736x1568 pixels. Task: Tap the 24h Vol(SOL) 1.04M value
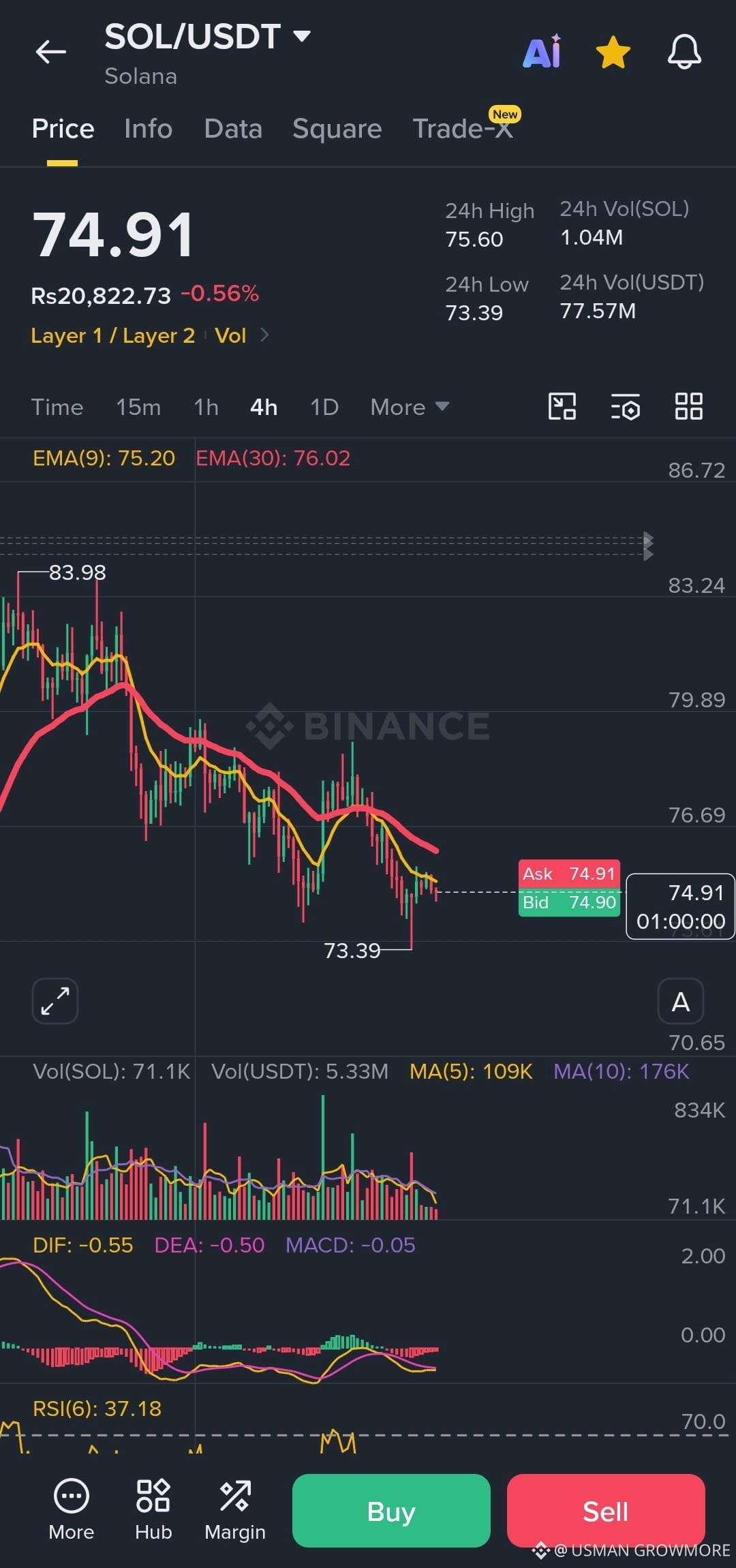pyautogui.click(x=592, y=237)
